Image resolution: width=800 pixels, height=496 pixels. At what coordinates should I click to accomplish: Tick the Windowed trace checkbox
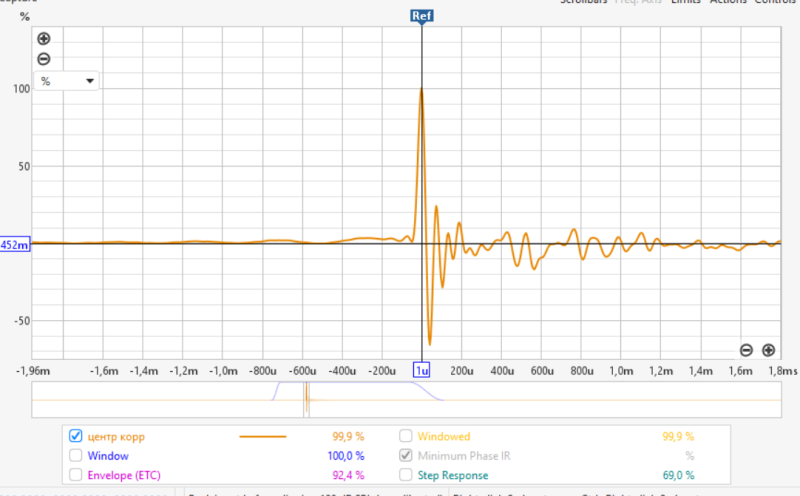tap(406, 436)
